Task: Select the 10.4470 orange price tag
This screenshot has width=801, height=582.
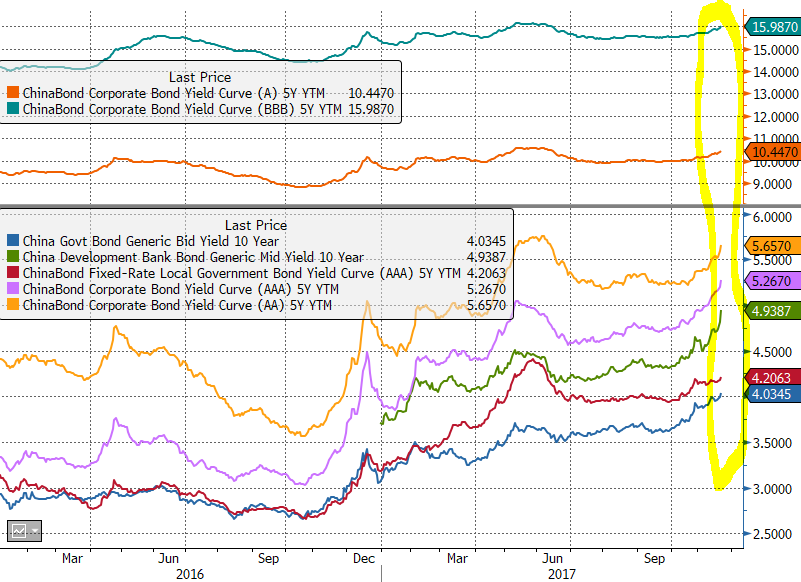Action: [773, 152]
